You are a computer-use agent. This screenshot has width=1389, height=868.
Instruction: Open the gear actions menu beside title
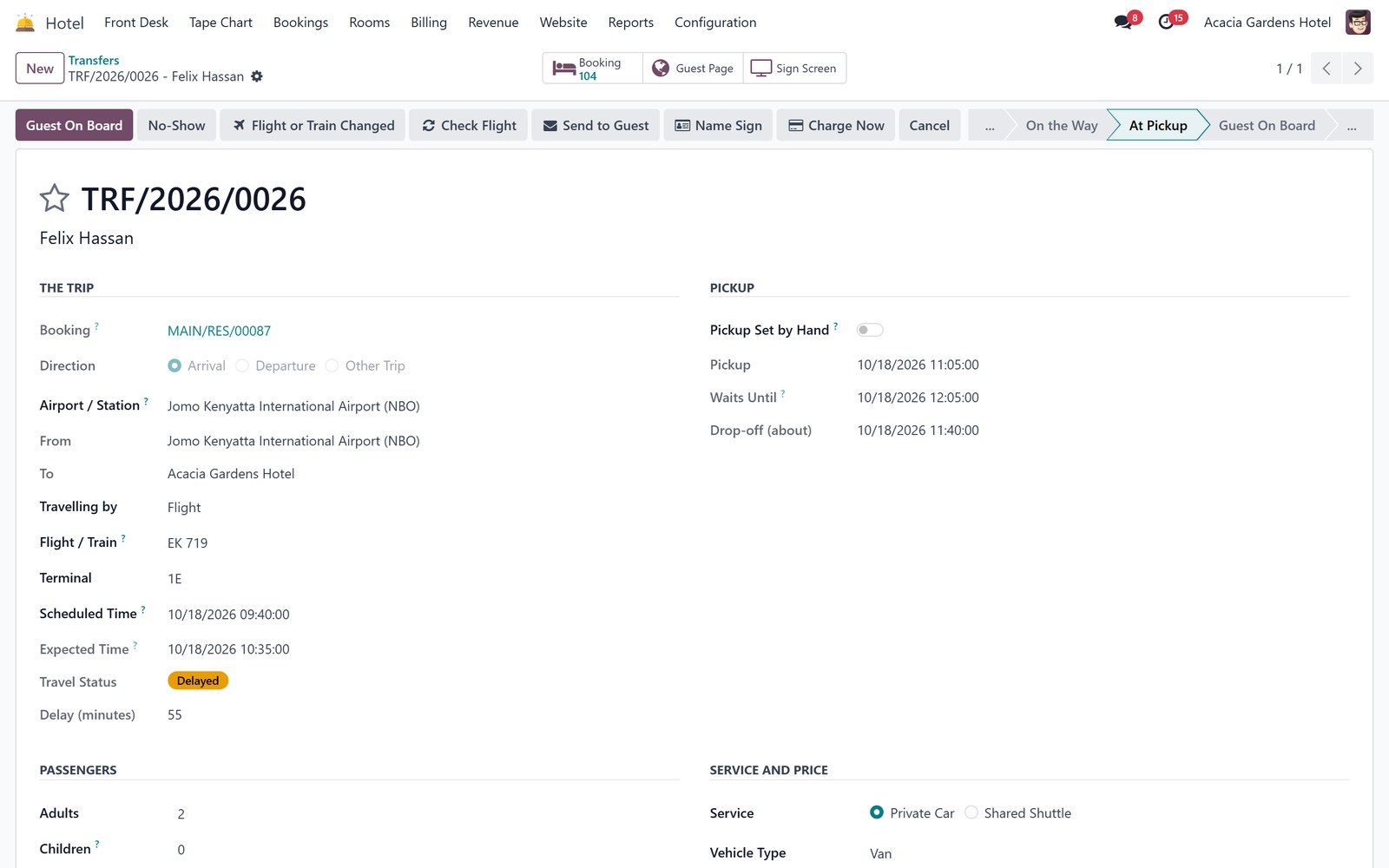(257, 76)
